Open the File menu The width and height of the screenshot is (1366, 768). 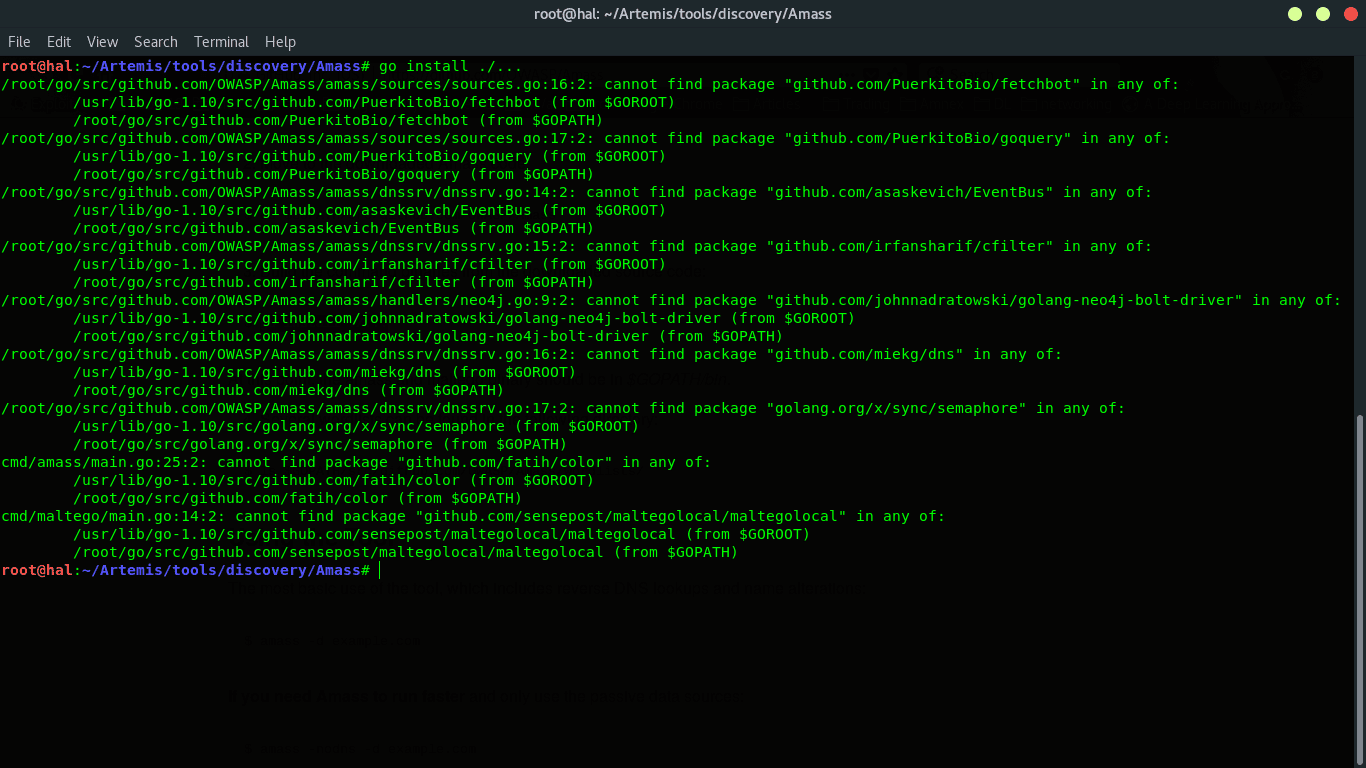tap(19, 41)
